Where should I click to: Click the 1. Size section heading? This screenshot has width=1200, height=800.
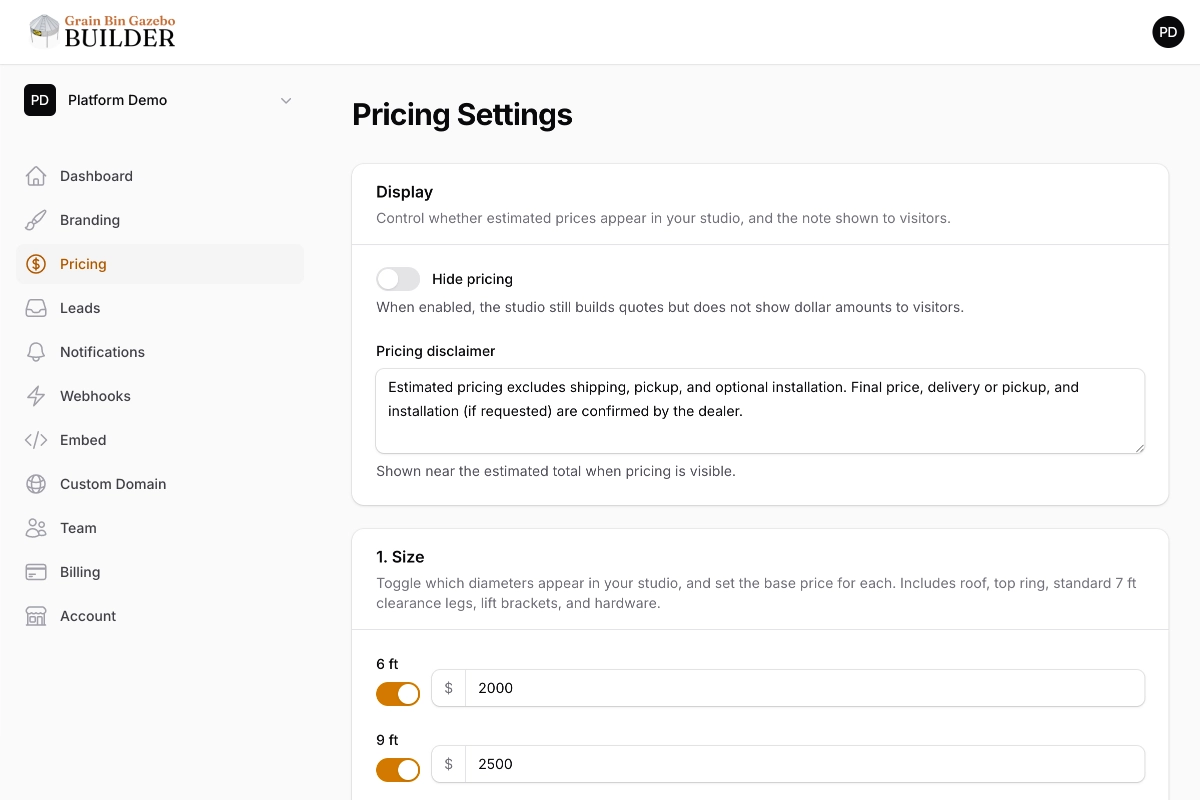click(x=400, y=557)
